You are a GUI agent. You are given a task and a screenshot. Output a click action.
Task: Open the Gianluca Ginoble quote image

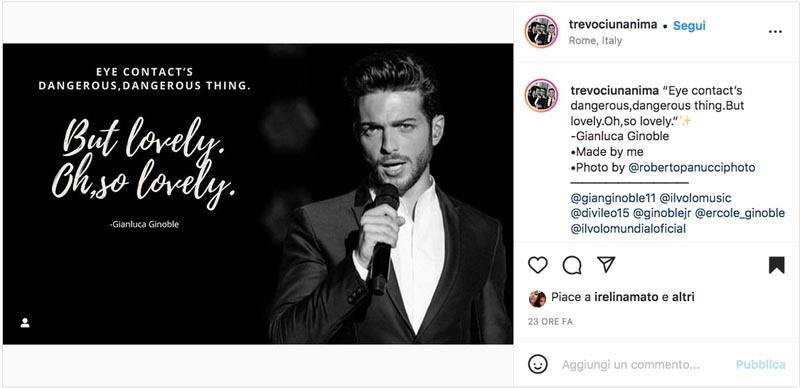coord(258,193)
